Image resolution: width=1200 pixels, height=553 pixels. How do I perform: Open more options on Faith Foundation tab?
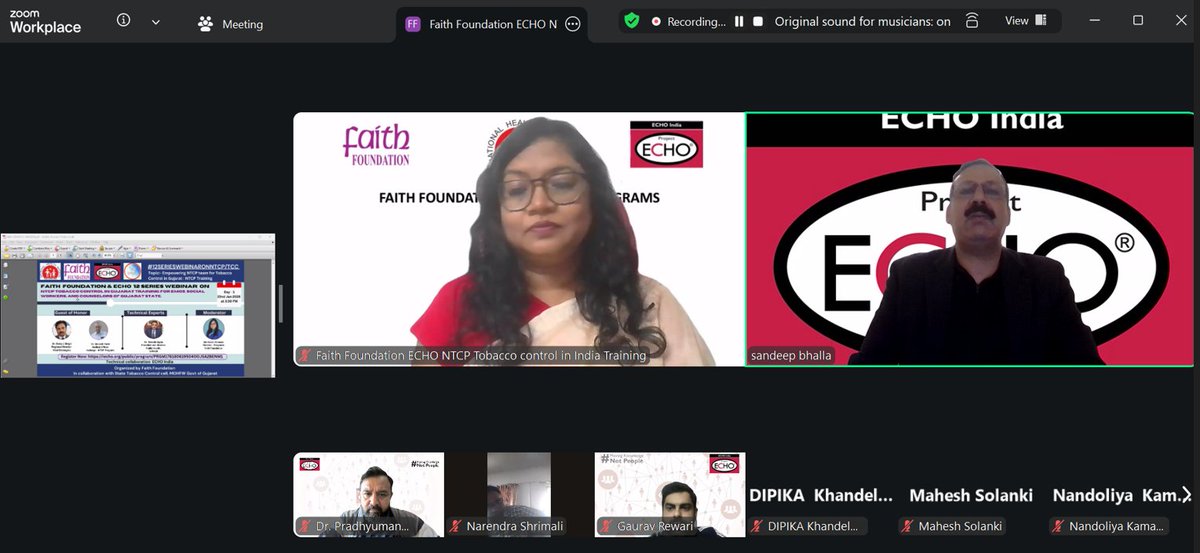(x=573, y=24)
